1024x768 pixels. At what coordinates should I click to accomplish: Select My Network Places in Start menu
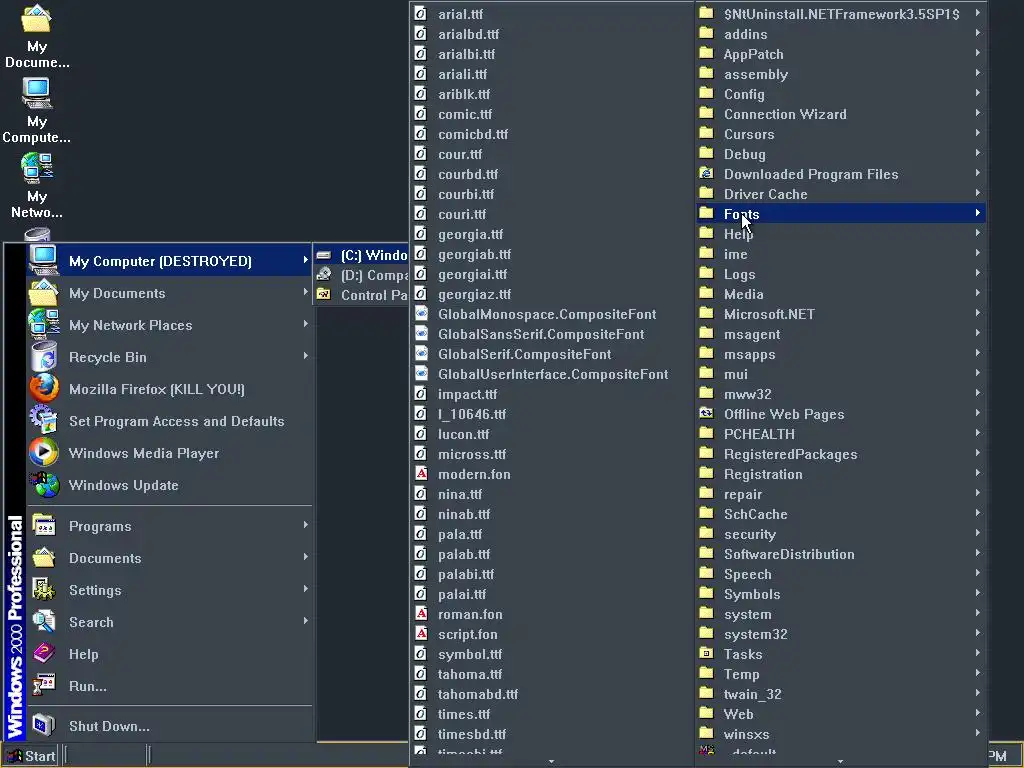point(169,325)
